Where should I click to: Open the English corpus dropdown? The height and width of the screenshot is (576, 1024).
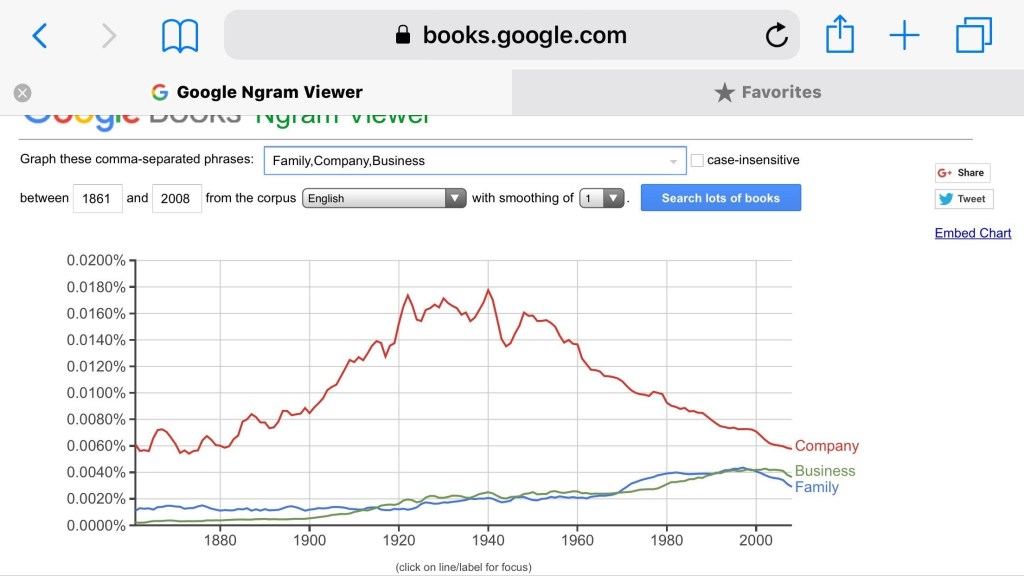[384, 198]
